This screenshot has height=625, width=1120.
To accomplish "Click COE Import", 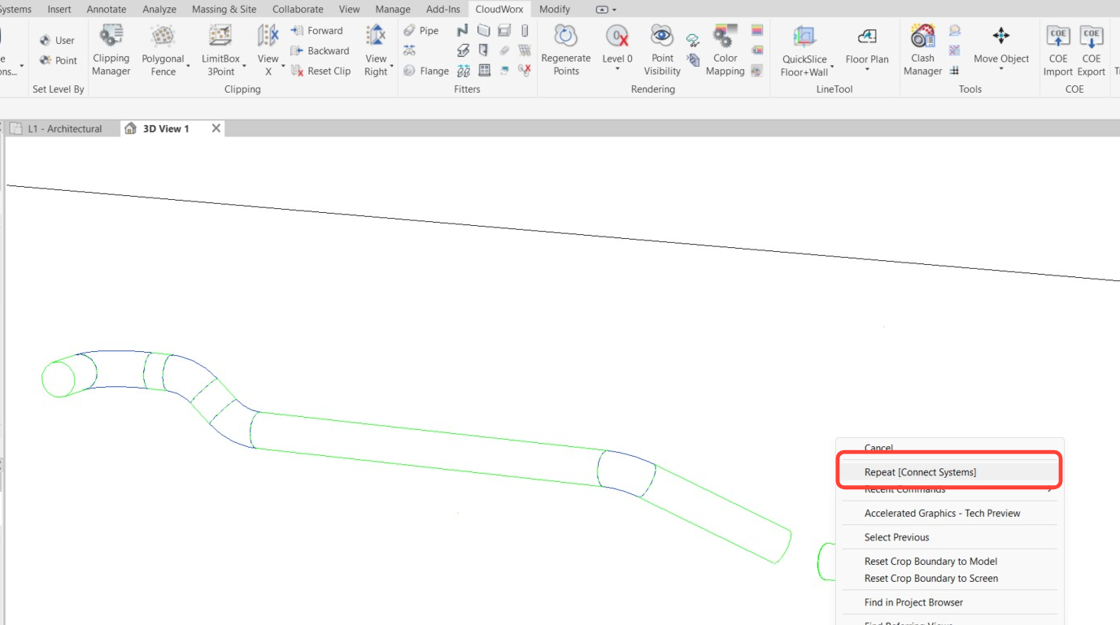I will coord(1058,50).
